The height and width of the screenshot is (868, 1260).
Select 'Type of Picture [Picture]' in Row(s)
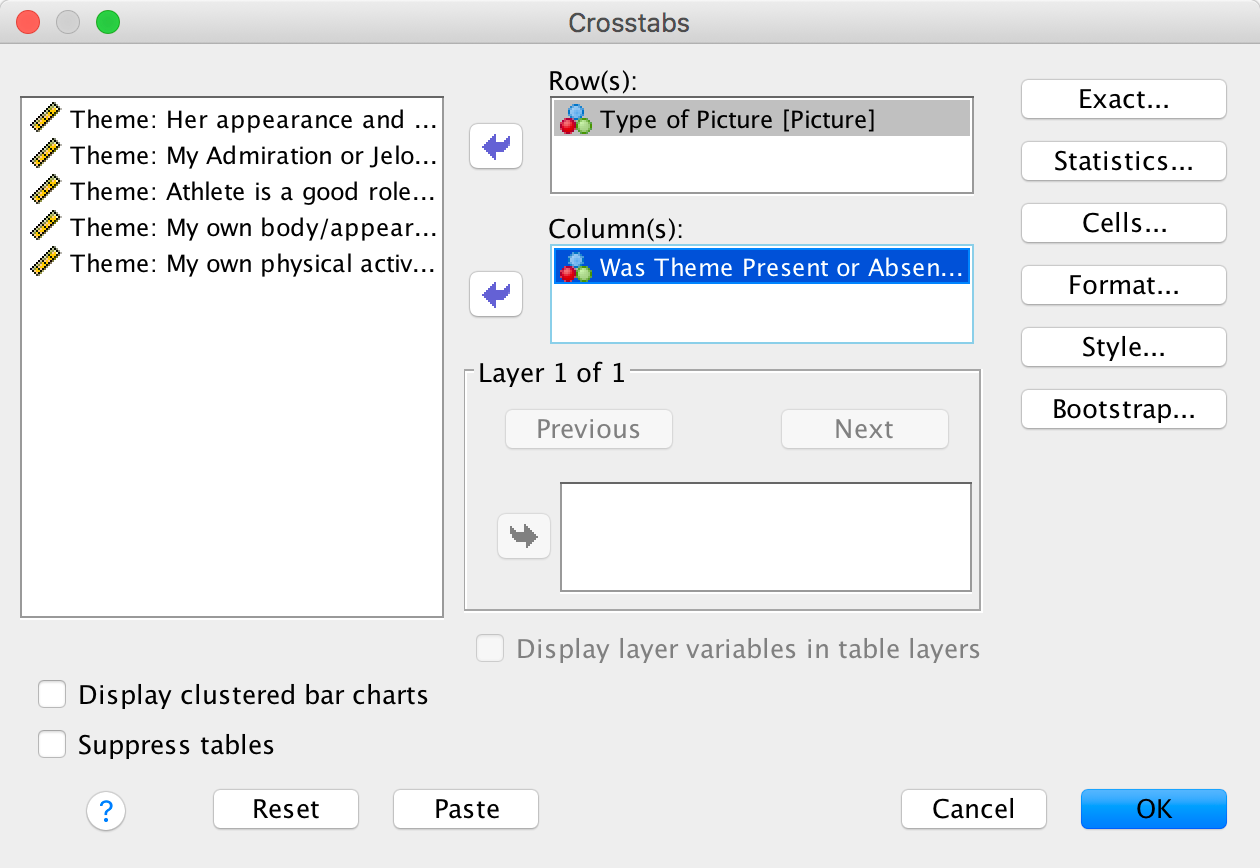click(x=737, y=120)
